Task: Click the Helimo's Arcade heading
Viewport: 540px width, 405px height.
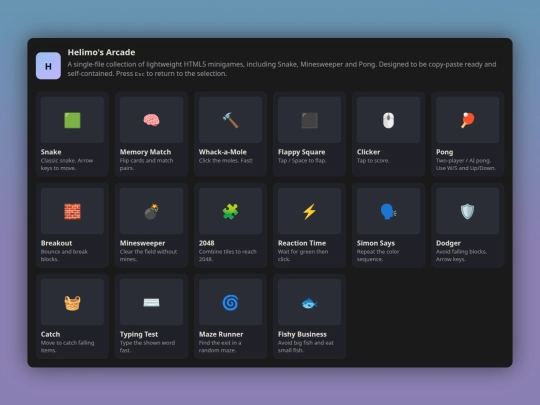Action: [101, 52]
